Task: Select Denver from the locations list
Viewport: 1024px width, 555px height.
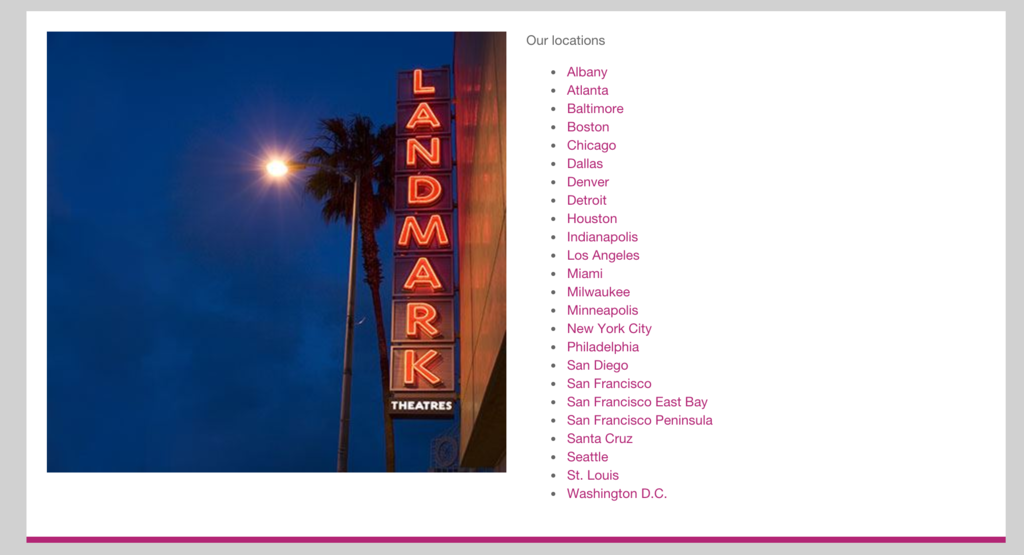Action: (x=587, y=182)
